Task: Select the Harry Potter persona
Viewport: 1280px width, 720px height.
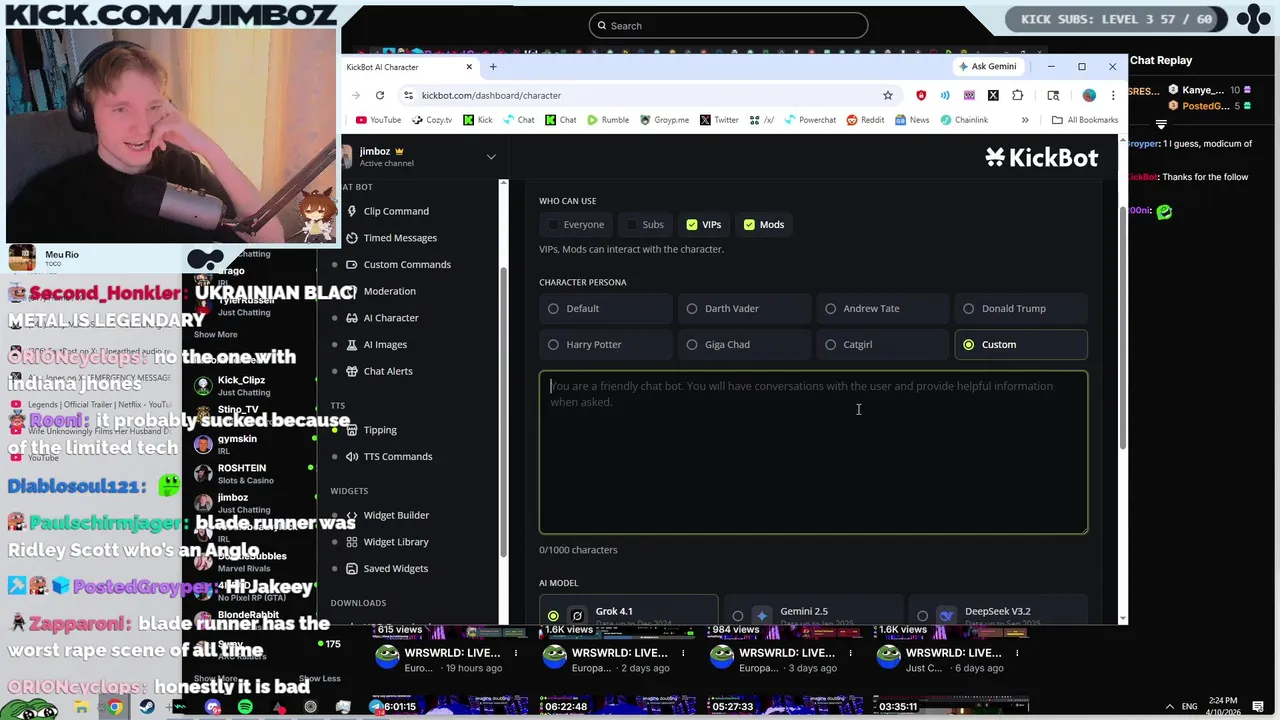Action: click(606, 345)
